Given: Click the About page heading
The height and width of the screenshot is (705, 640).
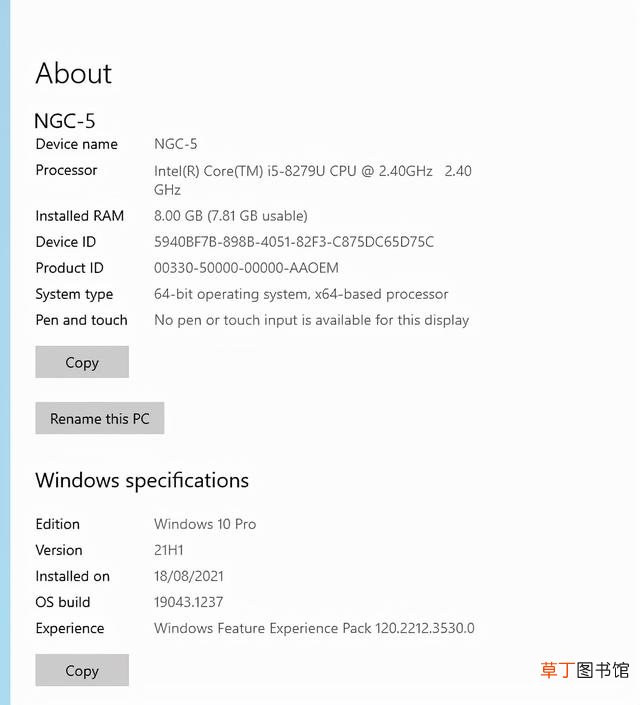Looking at the screenshot, I should click(x=74, y=73).
